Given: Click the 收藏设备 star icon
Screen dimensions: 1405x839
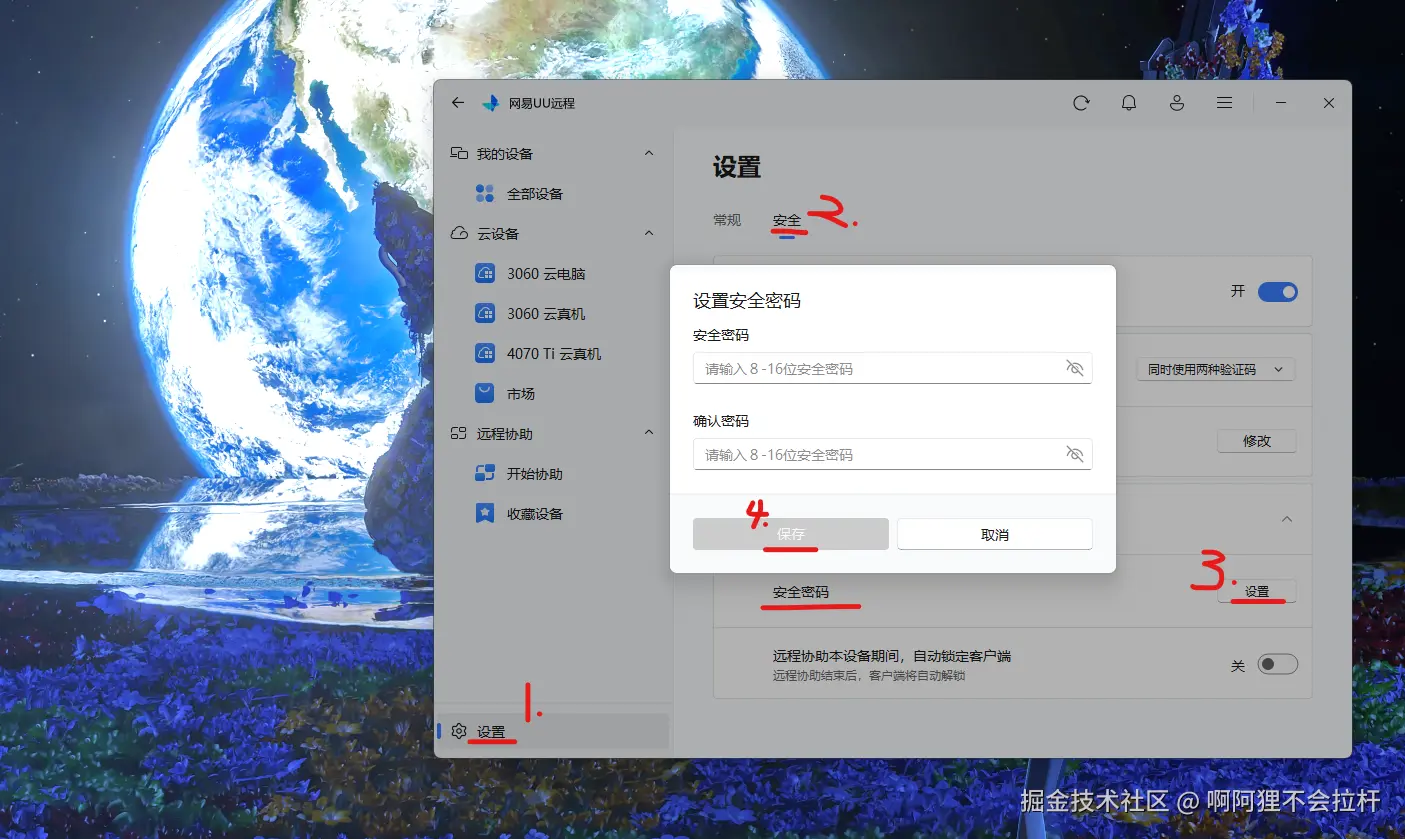Looking at the screenshot, I should pos(485,514).
